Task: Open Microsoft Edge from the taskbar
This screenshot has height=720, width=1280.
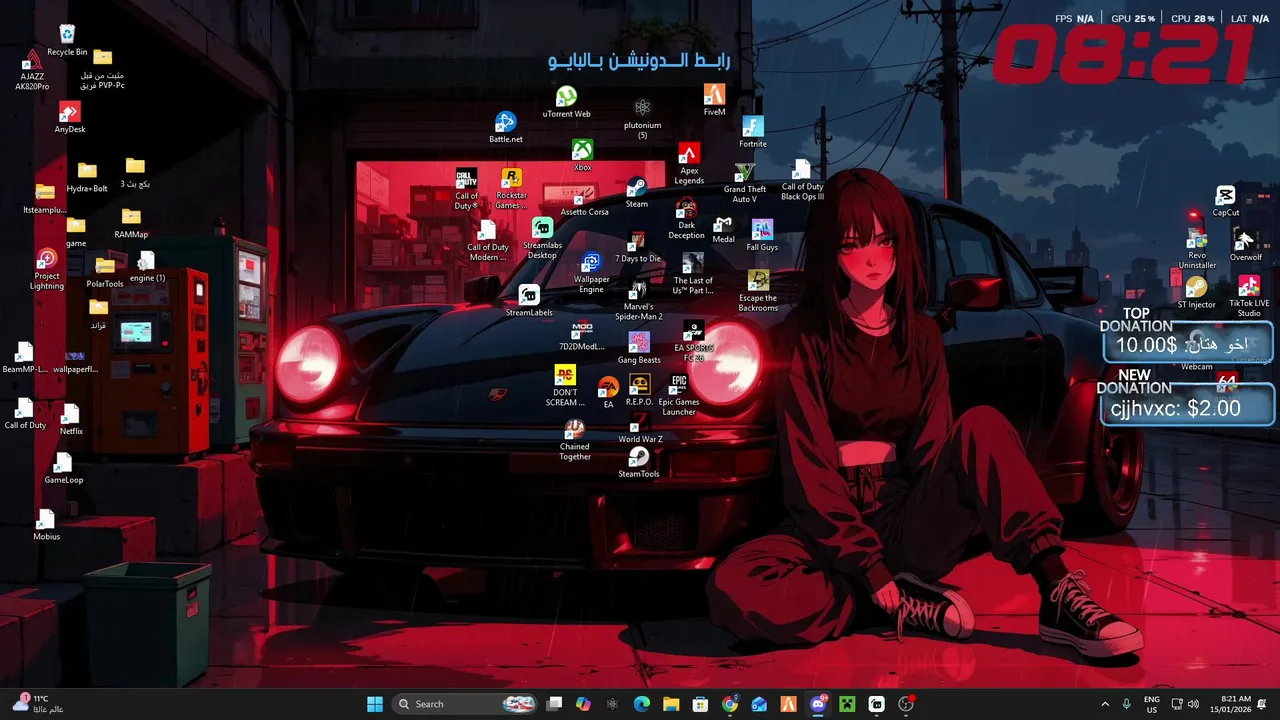Action: pos(642,704)
